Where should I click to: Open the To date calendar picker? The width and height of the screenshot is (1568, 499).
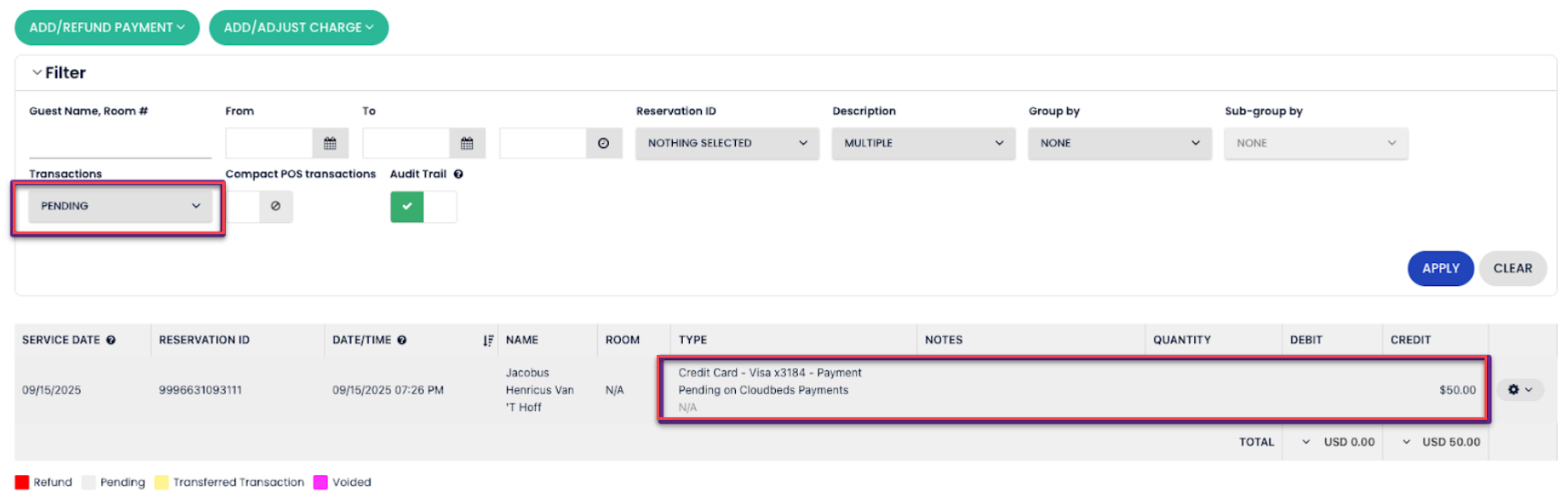[467, 143]
